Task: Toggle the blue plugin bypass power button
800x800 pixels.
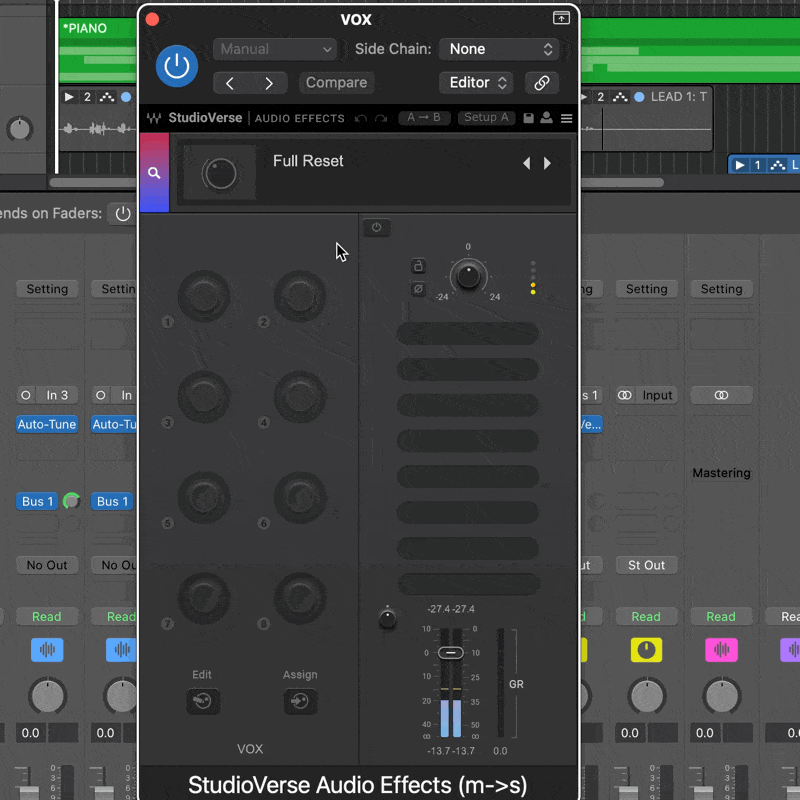Action: point(177,66)
